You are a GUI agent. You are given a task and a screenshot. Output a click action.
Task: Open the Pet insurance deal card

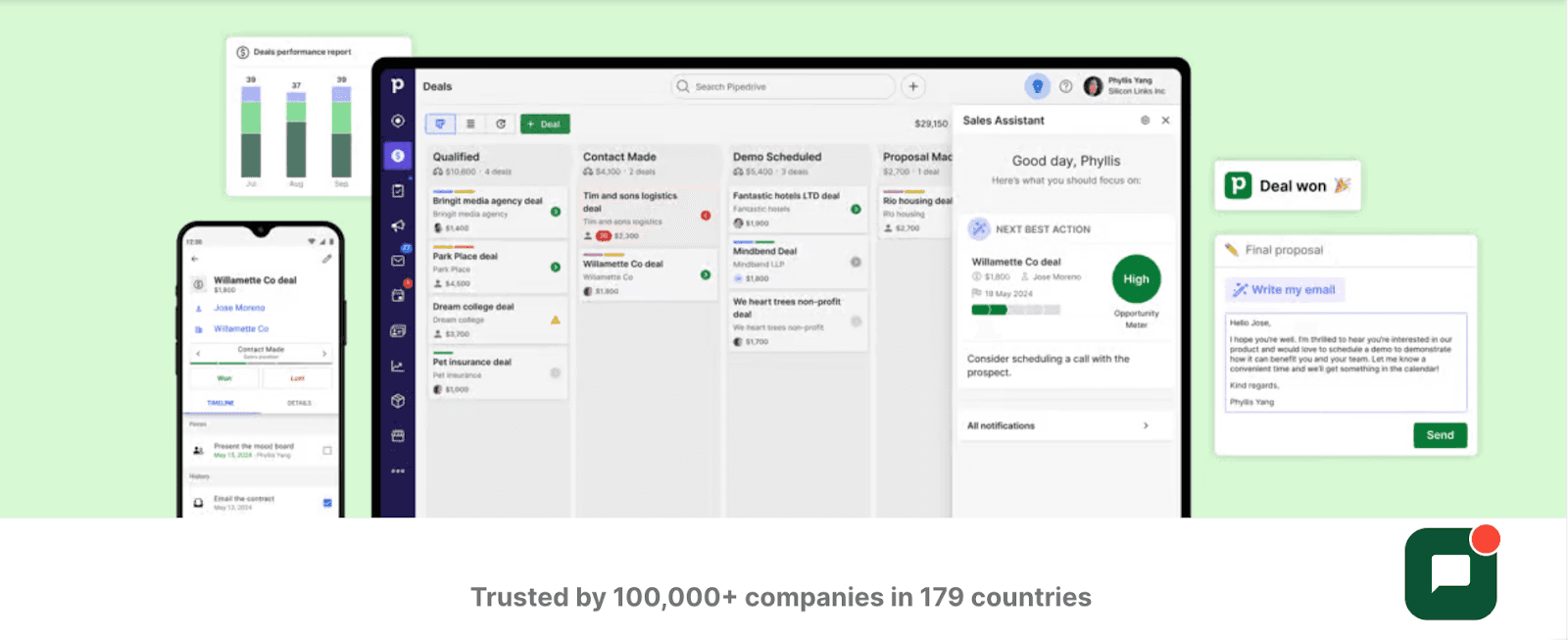click(498, 373)
